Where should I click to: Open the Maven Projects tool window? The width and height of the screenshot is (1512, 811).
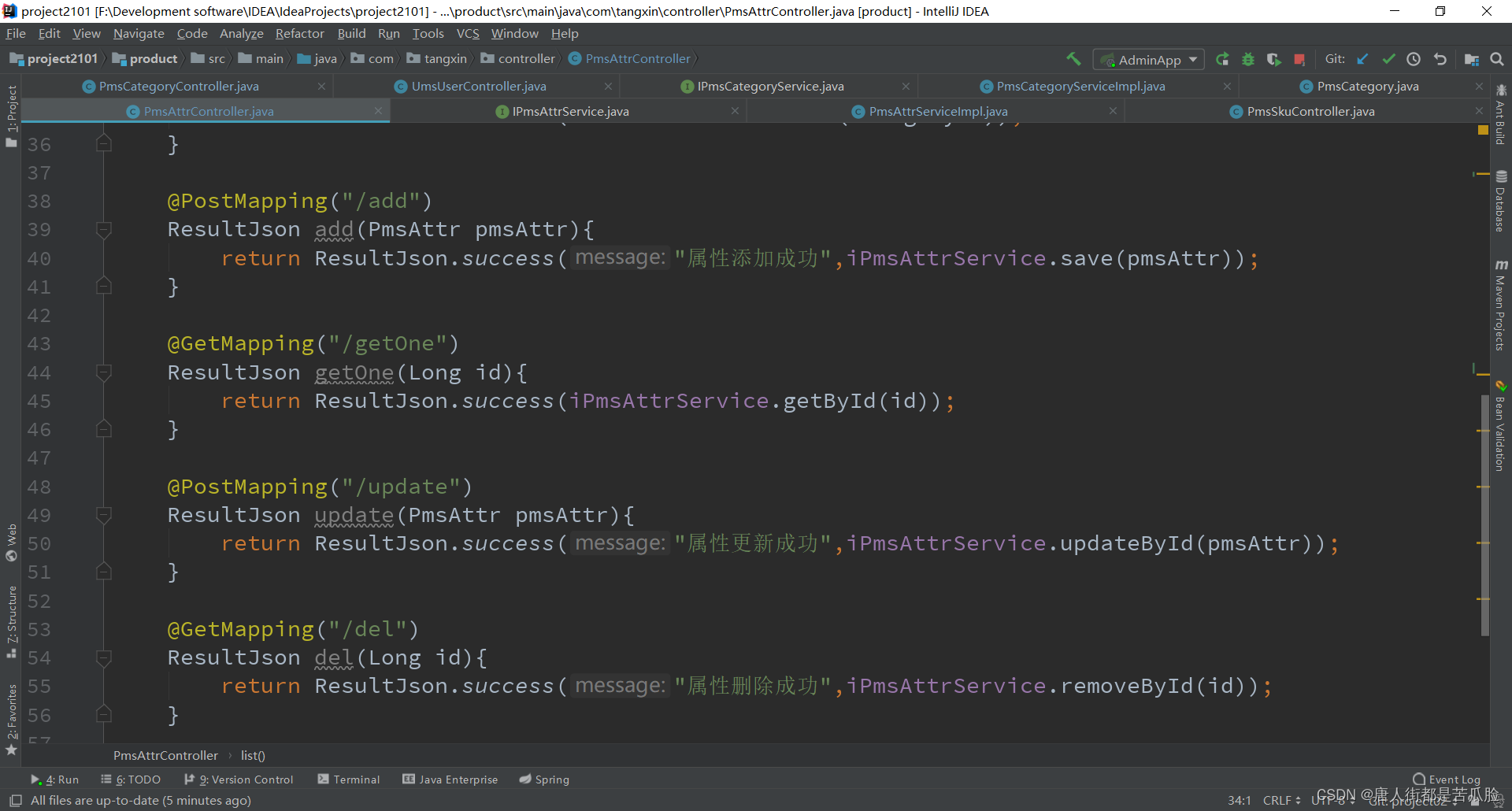click(x=1501, y=305)
